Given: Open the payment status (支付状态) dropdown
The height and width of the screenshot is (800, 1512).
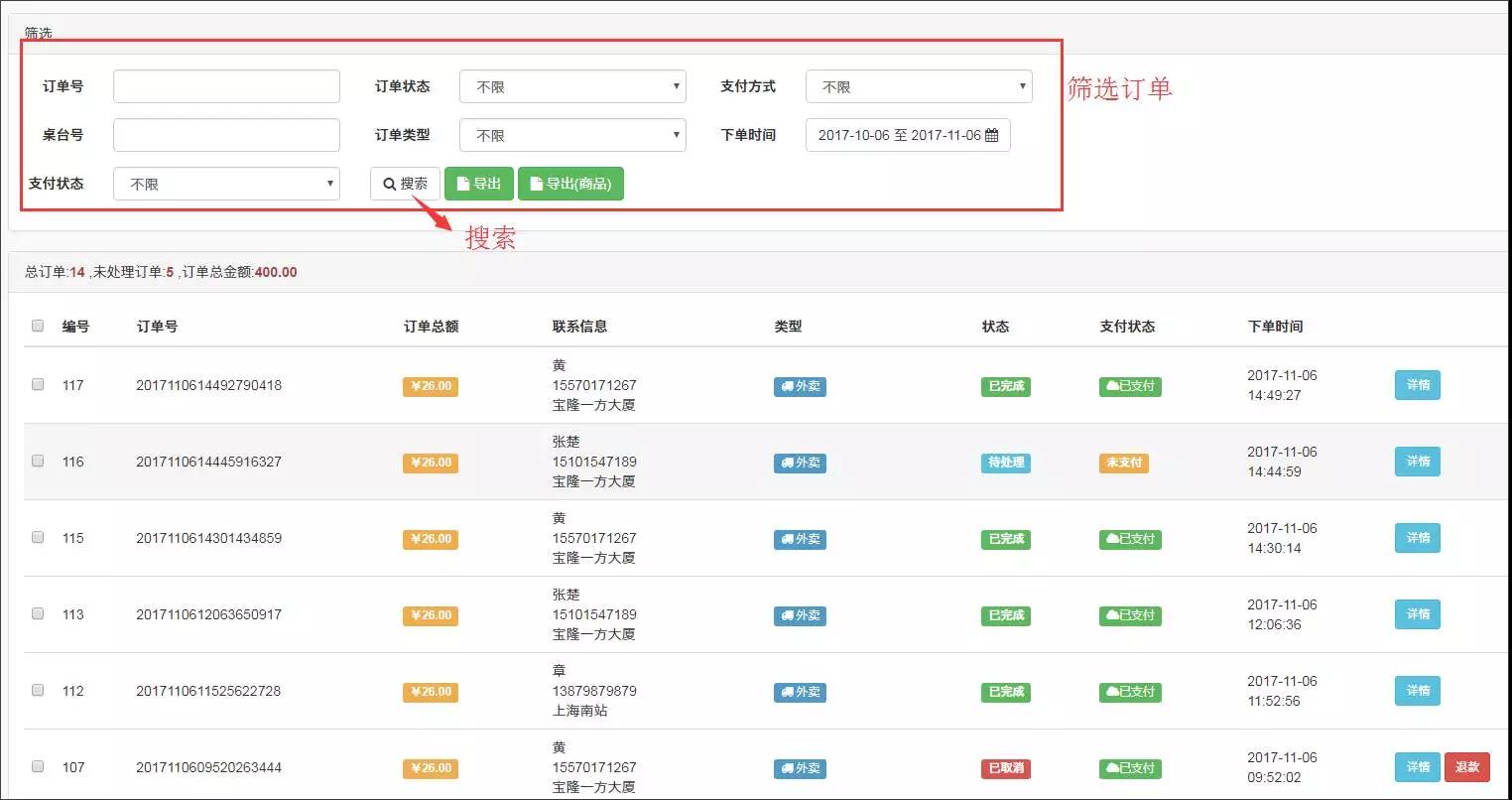Looking at the screenshot, I should coord(226,184).
